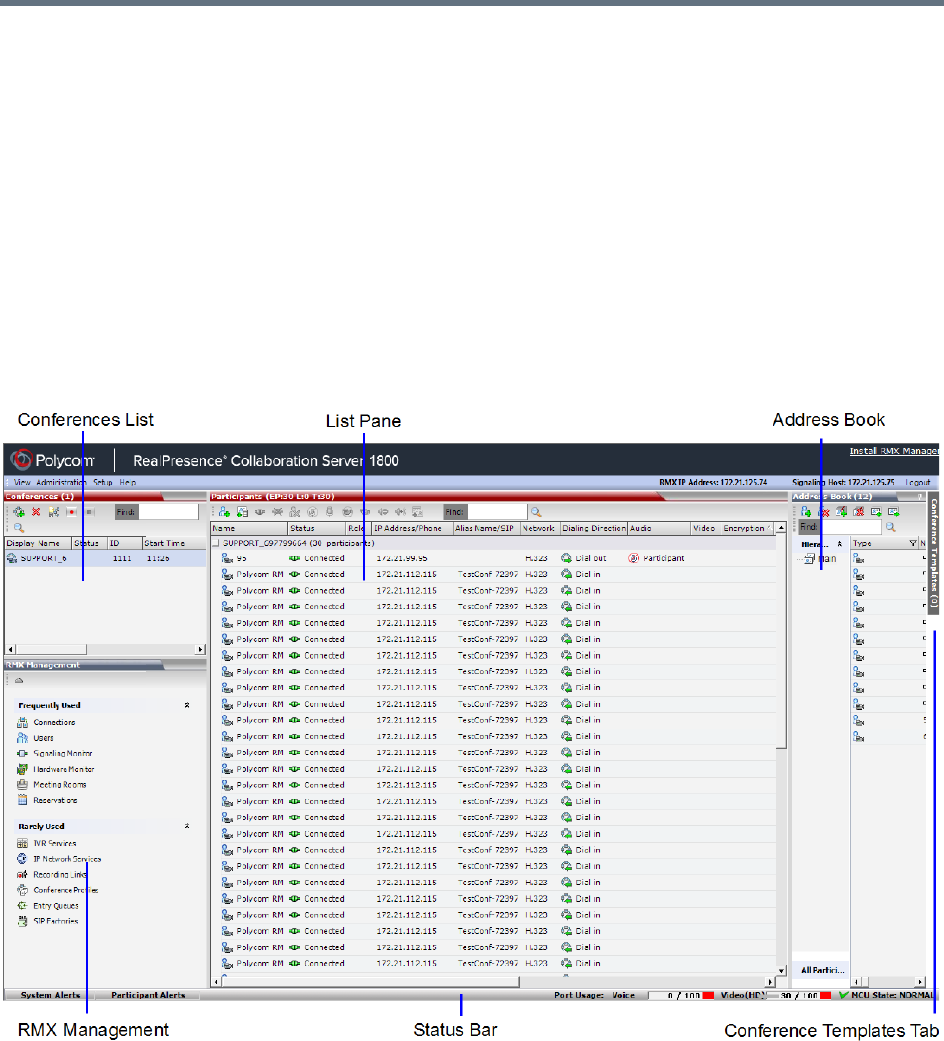Click the red X Delete Conference icon
This screenshot has height=1041, width=944.
pos(37,512)
